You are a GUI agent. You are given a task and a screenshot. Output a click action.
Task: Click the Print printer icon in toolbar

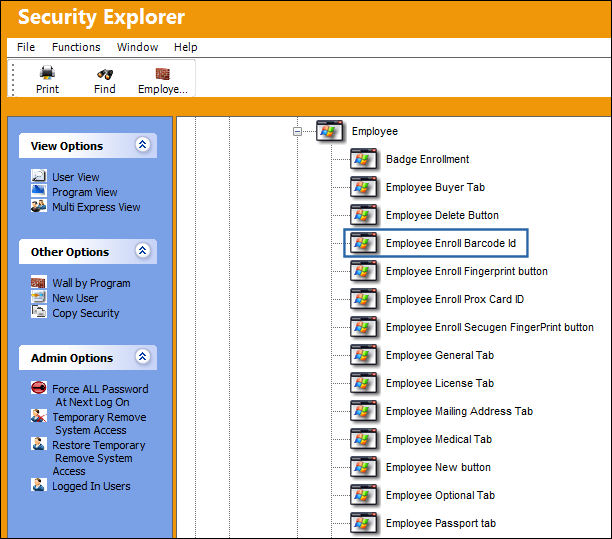tap(47, 73)
